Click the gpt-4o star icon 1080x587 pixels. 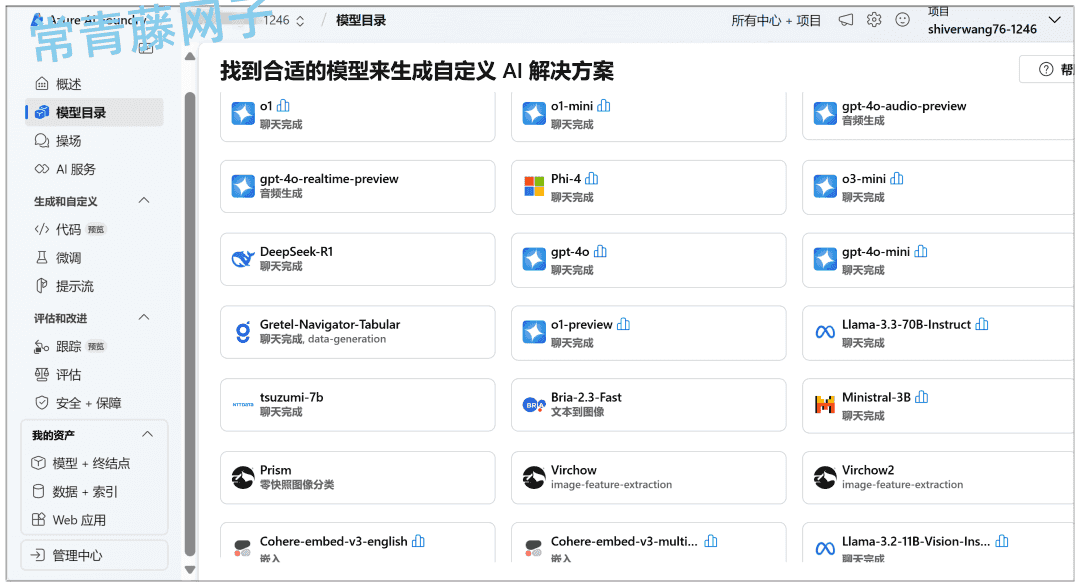(x=534, y=259)
